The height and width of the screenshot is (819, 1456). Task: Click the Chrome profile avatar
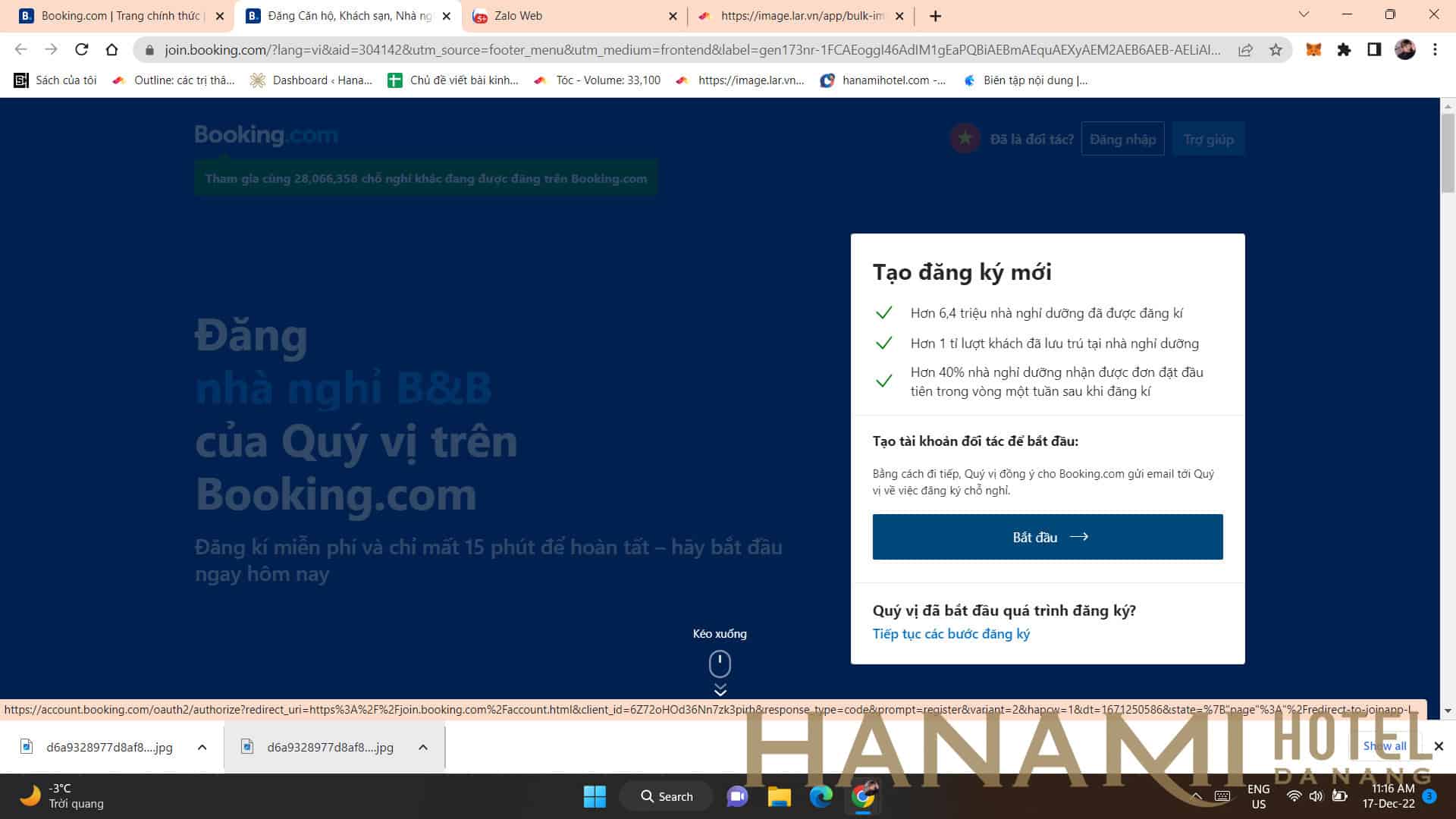1404,50
